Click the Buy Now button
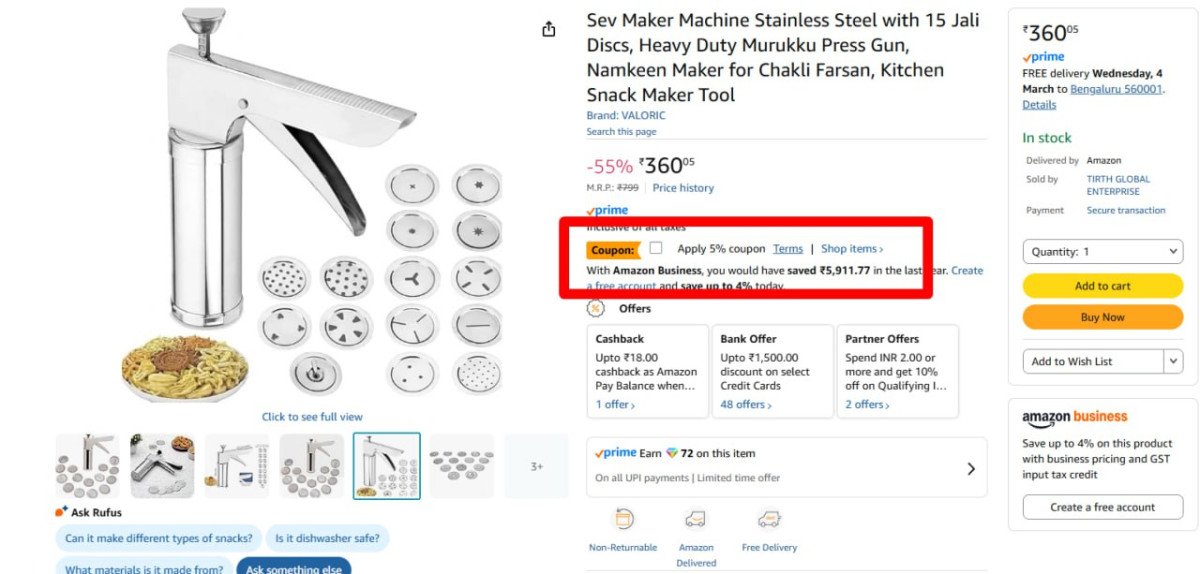This screenshot has width=1200, height=574. 1102,317
